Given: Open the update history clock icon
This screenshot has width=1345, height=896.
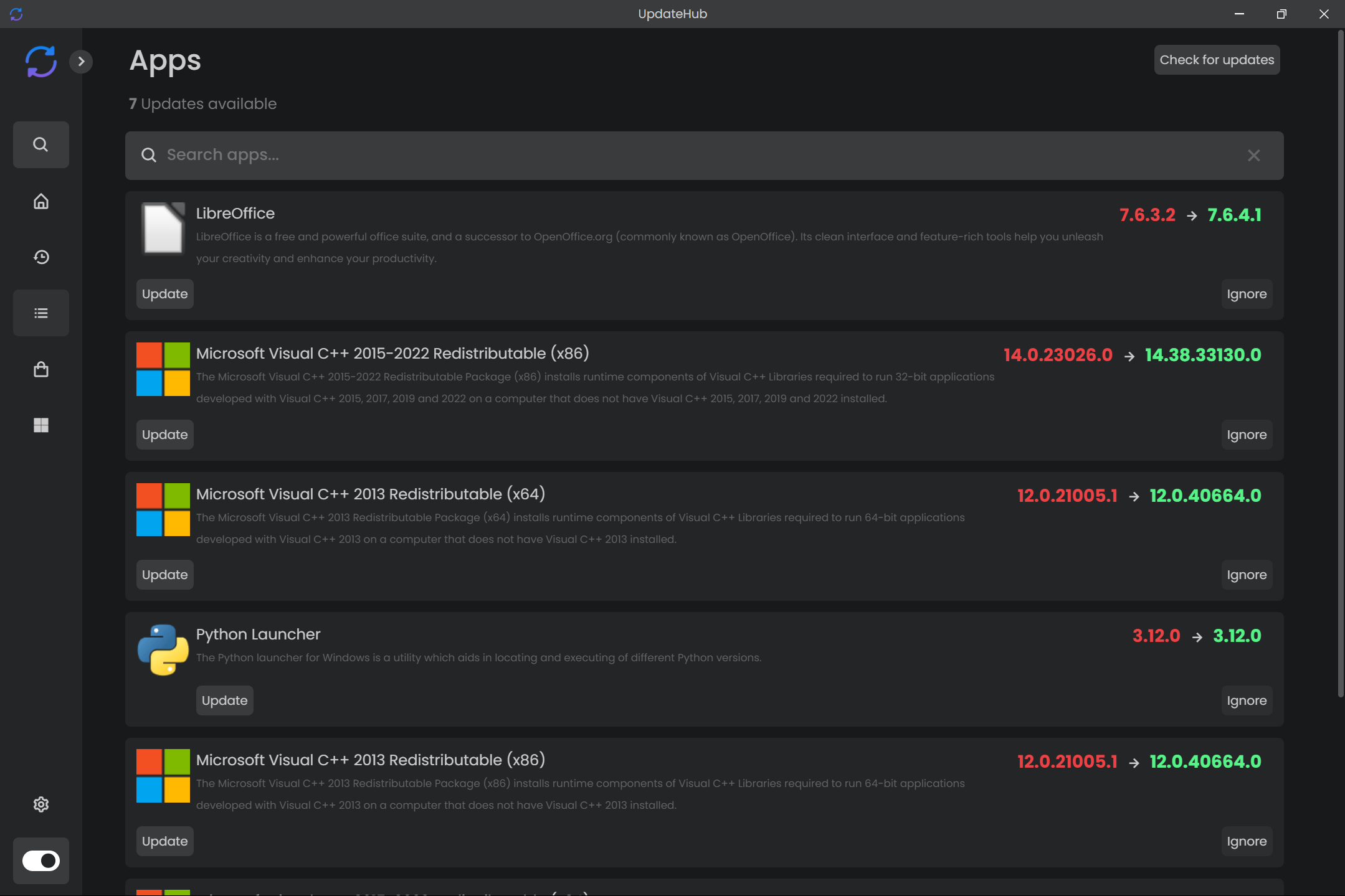Looking at the screenshot, I should pos(40,257).
